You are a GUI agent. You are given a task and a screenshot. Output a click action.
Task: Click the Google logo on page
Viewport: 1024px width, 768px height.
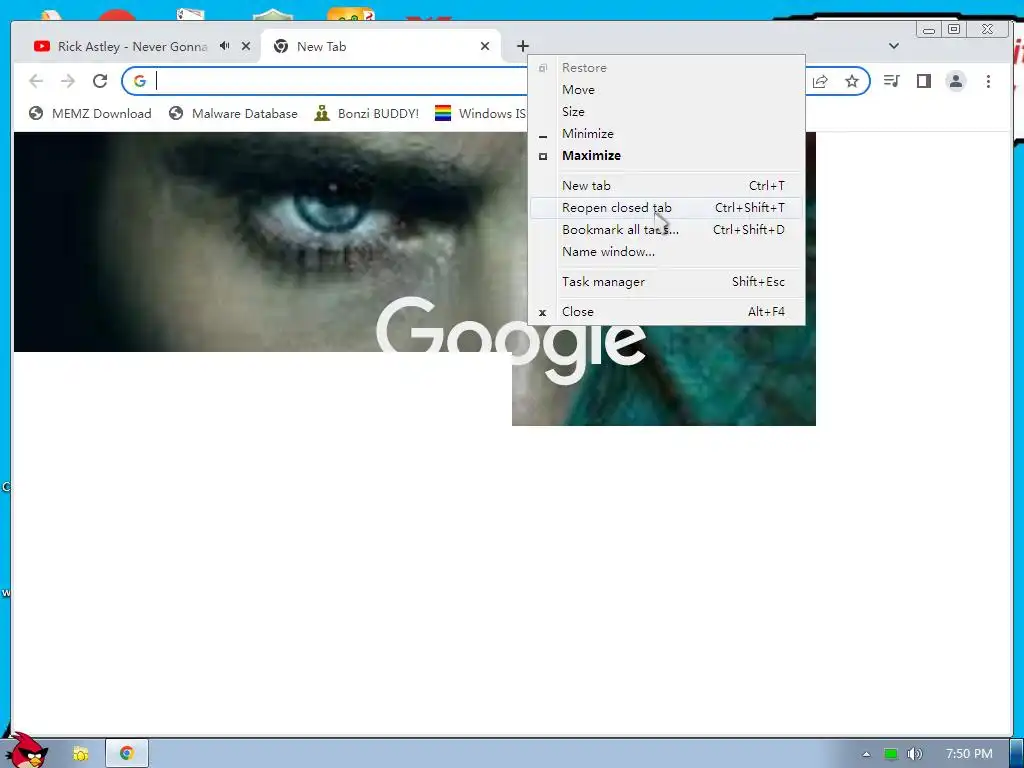point(511,339)
